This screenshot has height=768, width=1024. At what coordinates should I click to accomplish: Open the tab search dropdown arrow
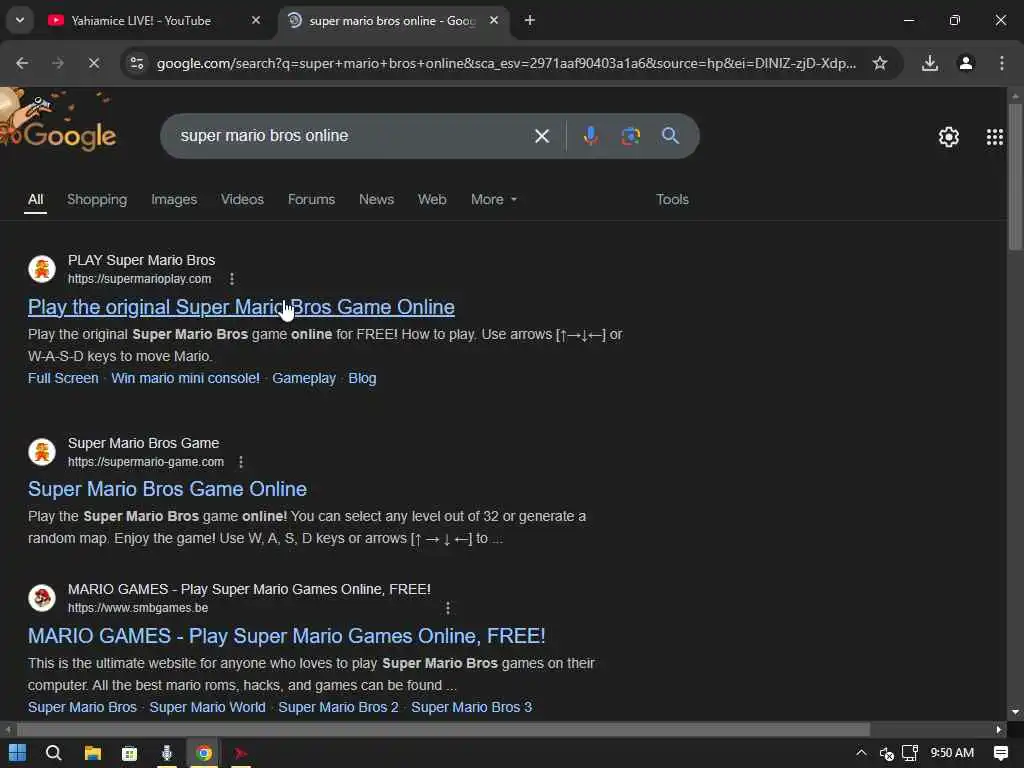tap(20, 20)
